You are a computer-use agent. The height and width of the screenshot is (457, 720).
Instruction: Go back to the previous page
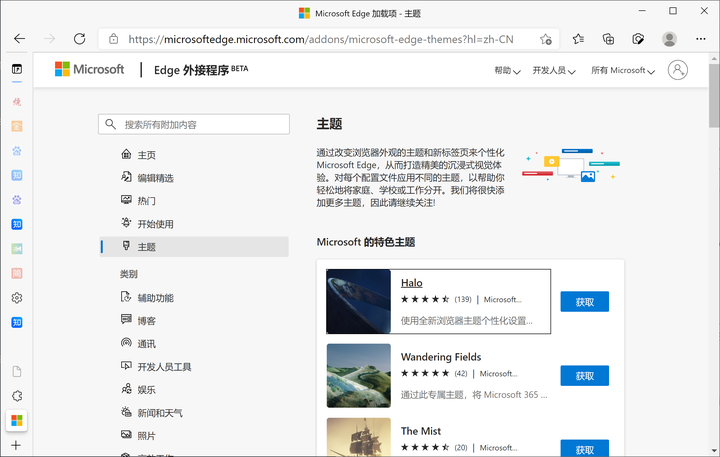tap(19, 39)
